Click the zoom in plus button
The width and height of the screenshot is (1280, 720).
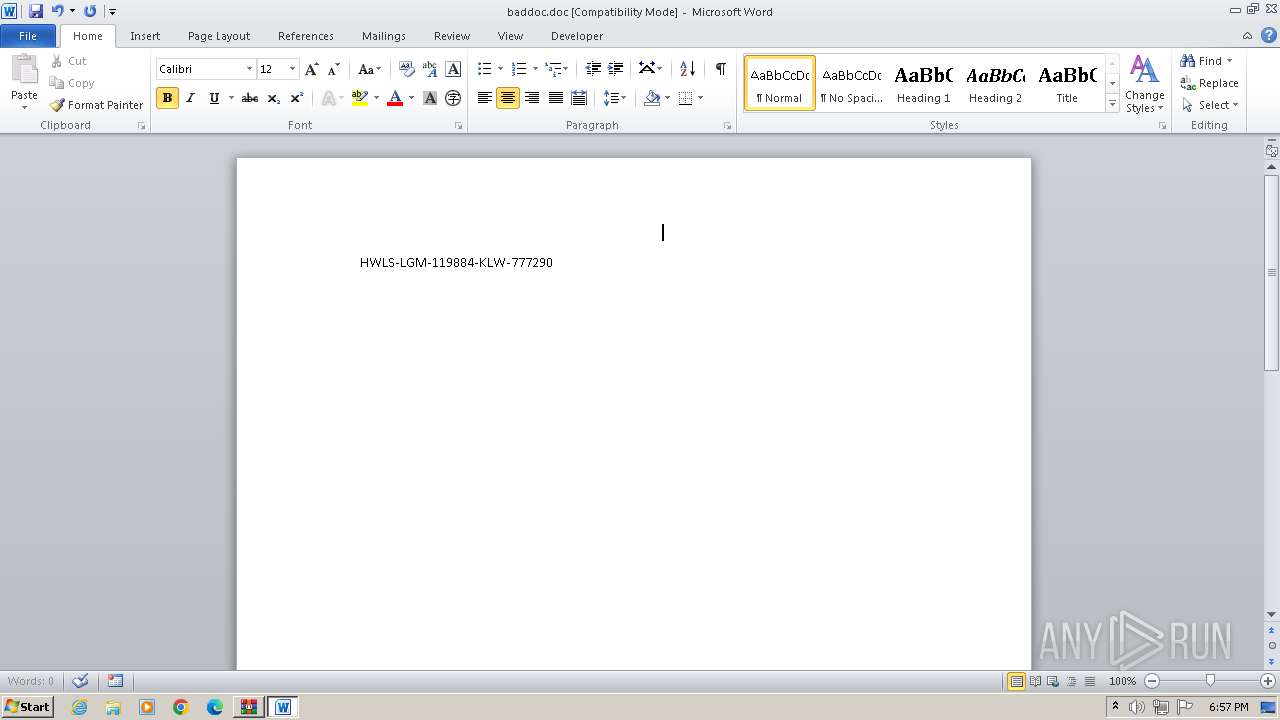click(1268, 681)
